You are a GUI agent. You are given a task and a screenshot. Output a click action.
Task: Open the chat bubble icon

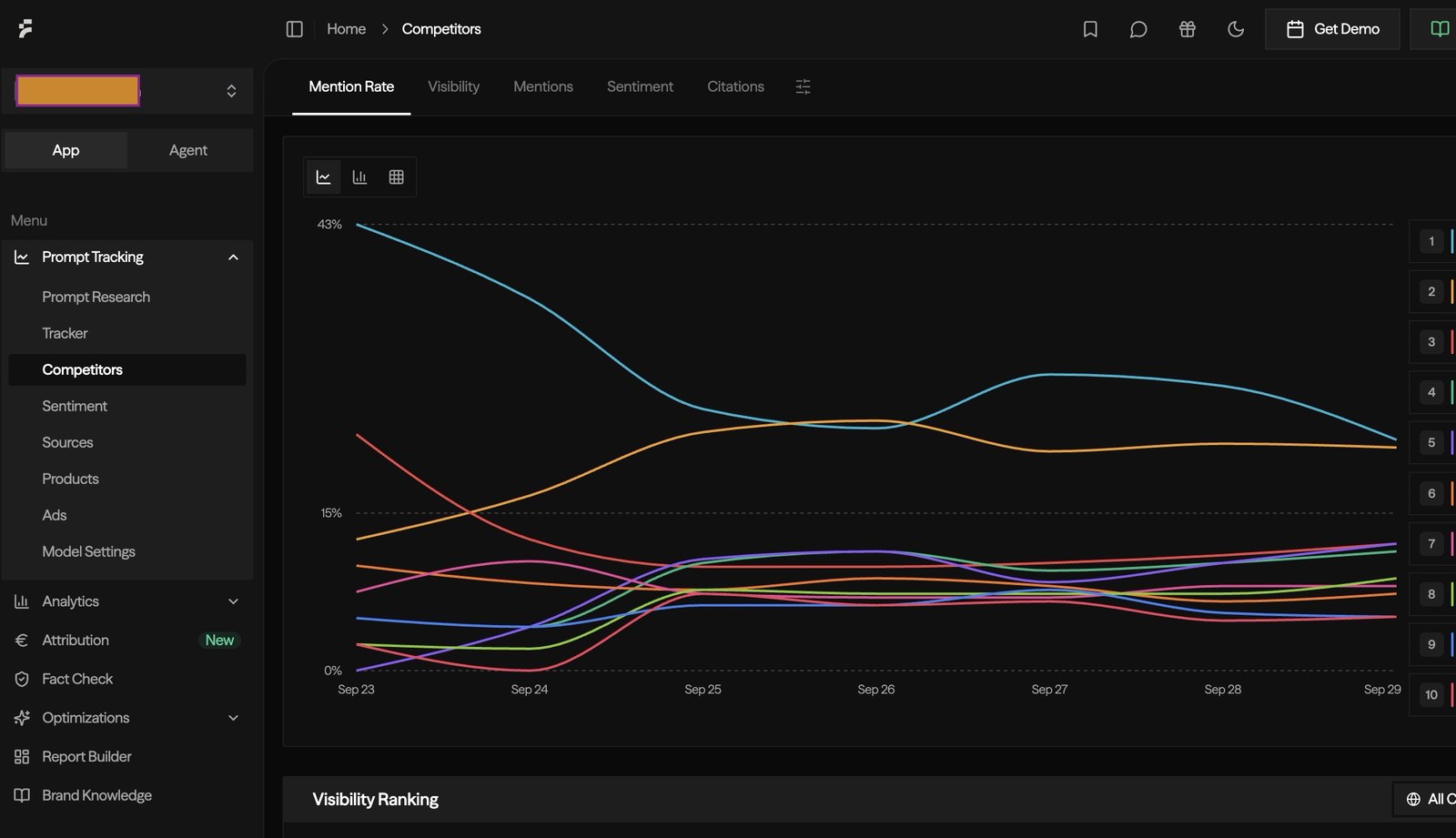1138,29
